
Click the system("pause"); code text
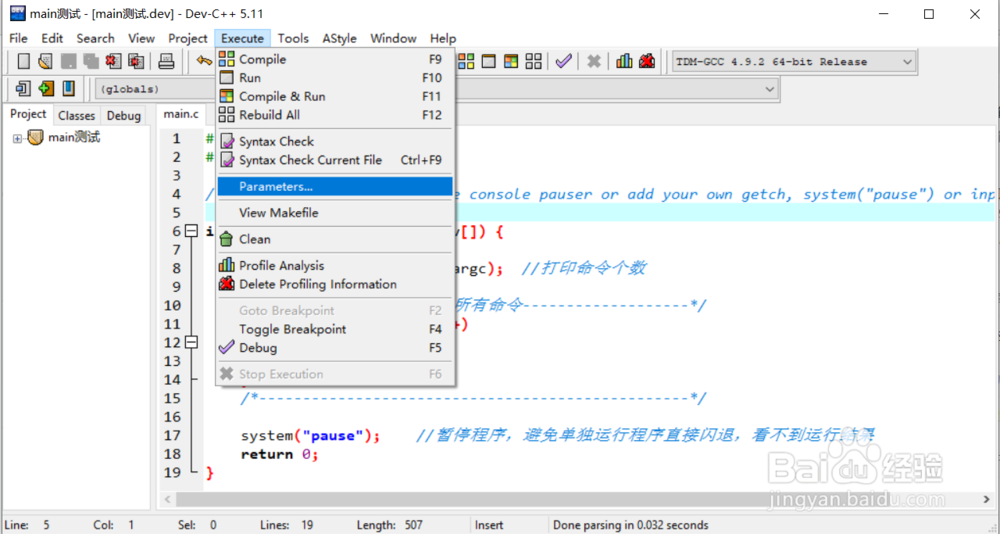311,436
